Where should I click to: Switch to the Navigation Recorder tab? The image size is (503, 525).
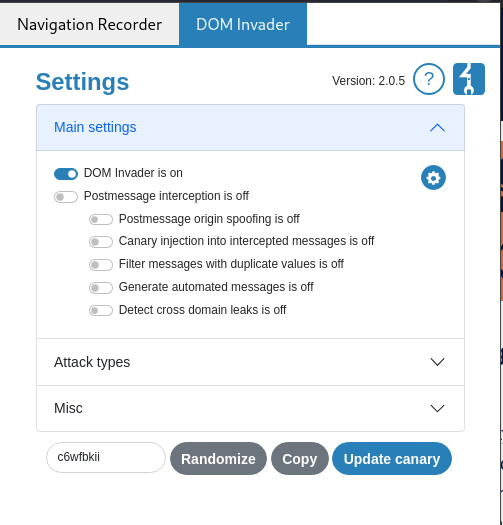(89, 24)
